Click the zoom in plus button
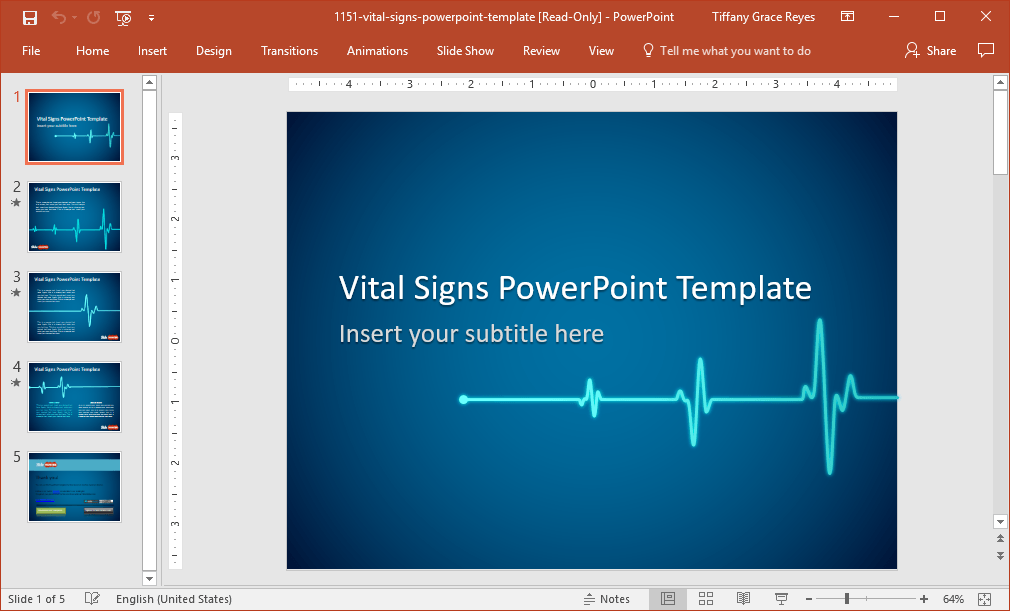Screen dimensions: 1010x611 coord(924,599)
